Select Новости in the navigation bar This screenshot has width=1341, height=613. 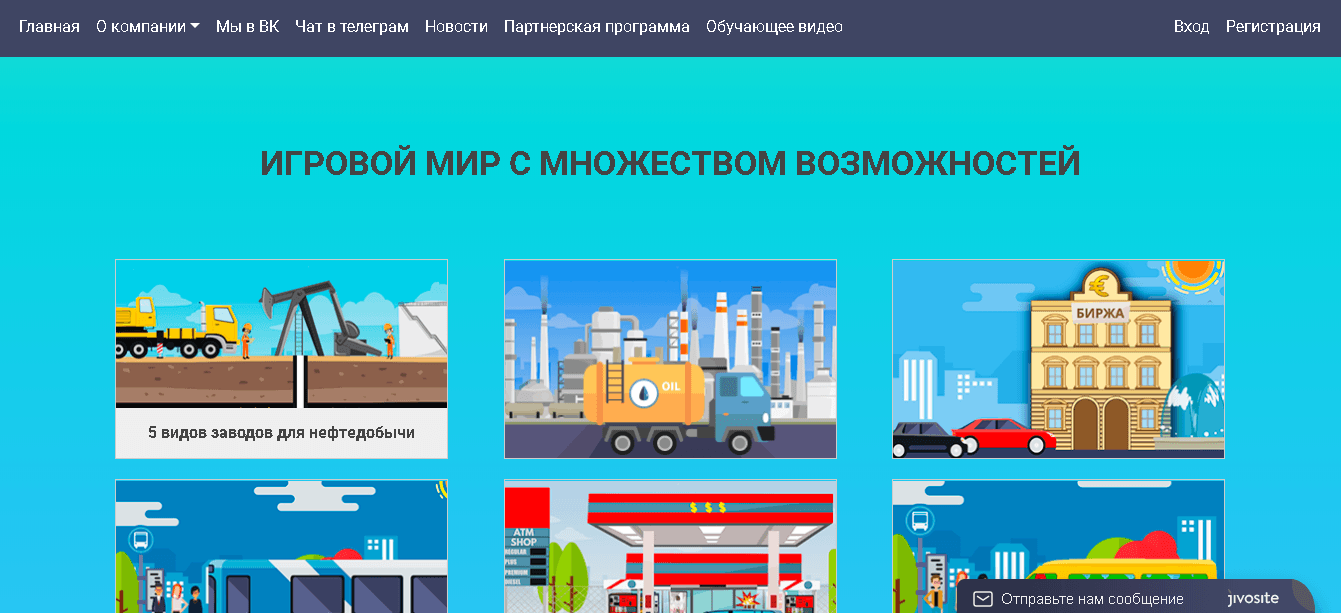pos(456,27)
